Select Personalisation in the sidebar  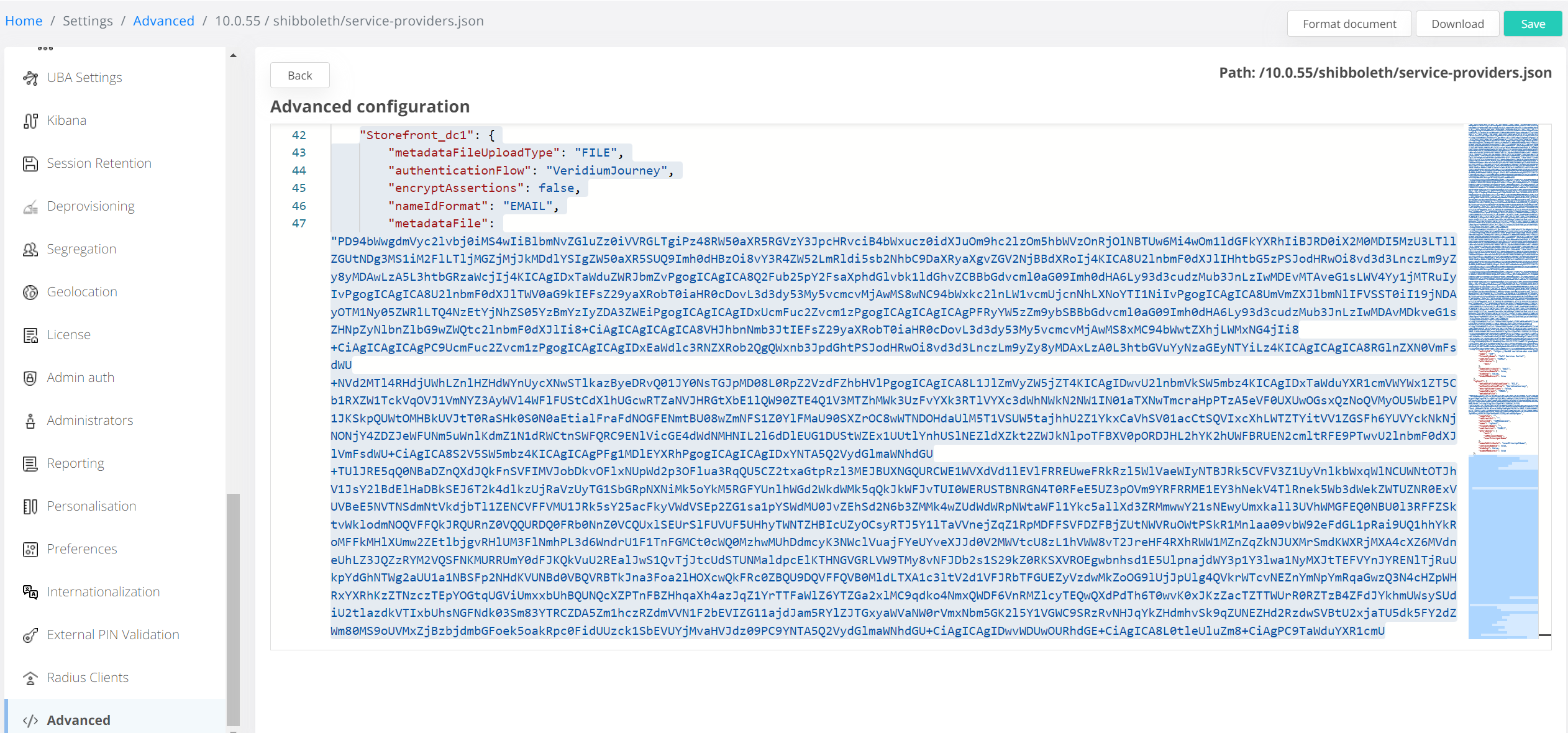(91, 506)
